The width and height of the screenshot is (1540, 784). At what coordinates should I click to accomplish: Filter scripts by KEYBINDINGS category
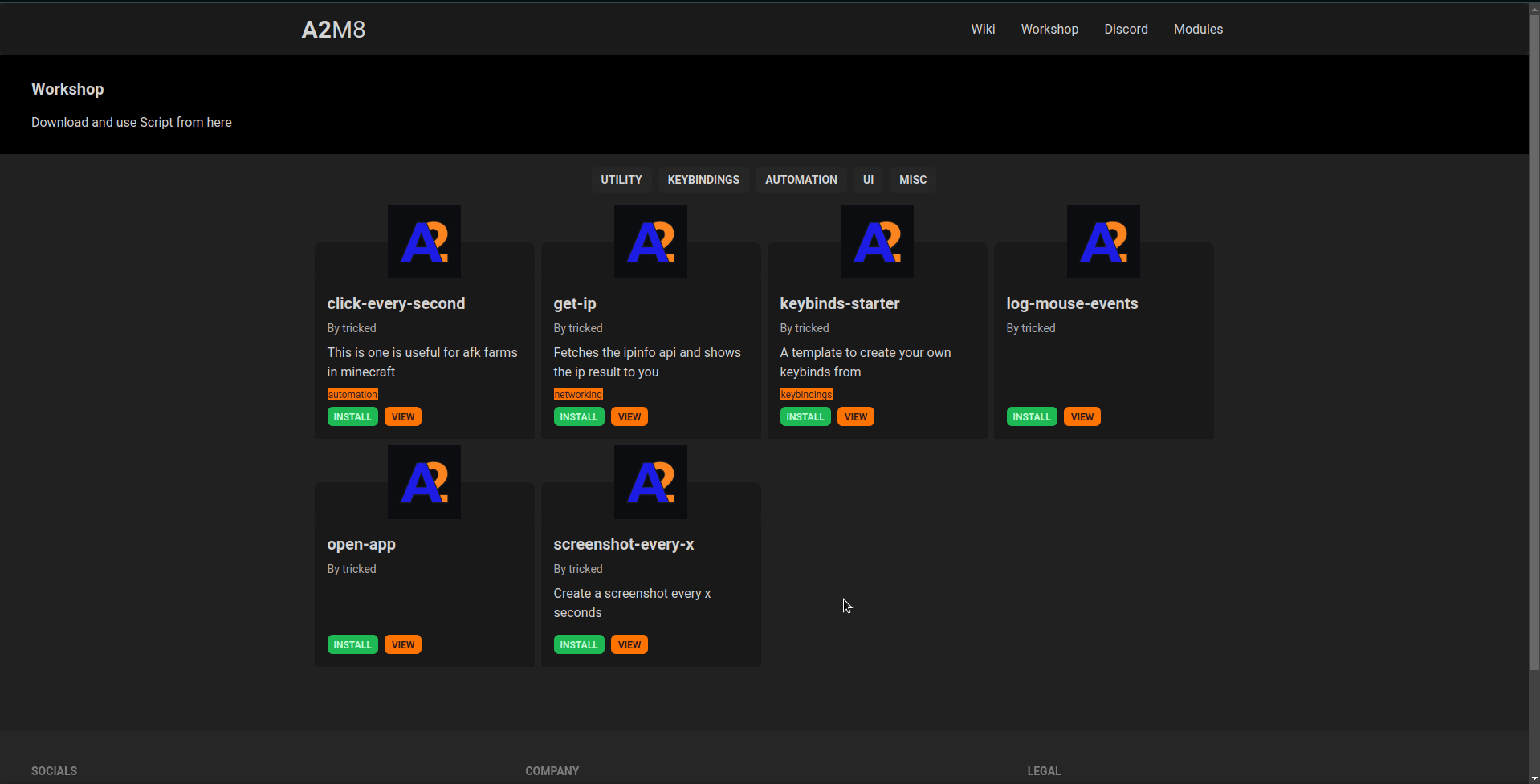(703, 180)
